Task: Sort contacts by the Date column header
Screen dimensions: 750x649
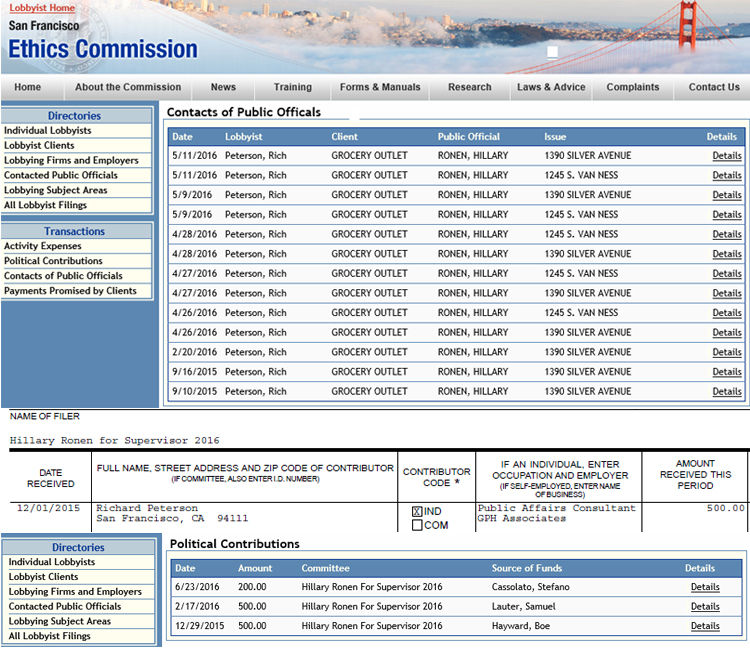Action: point(182,137)
